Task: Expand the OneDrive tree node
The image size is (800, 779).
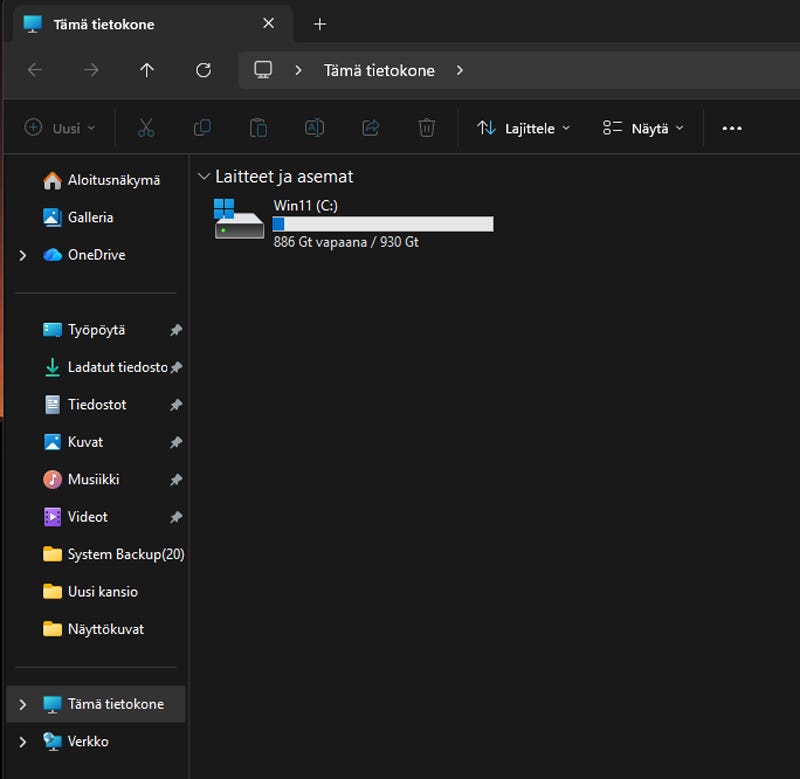Action: coord(23,255)
